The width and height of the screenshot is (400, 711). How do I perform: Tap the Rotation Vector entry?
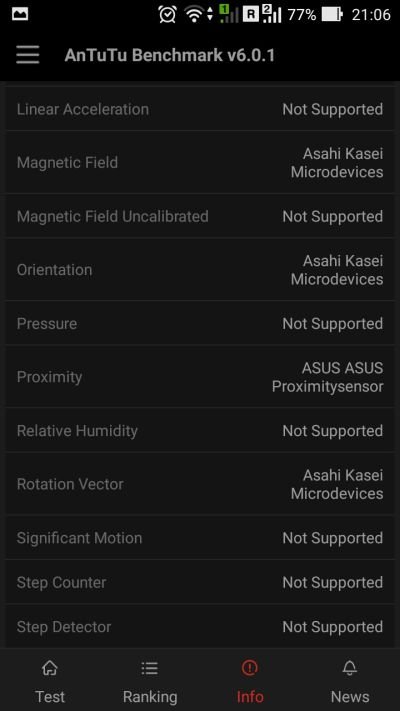[200, 484]
